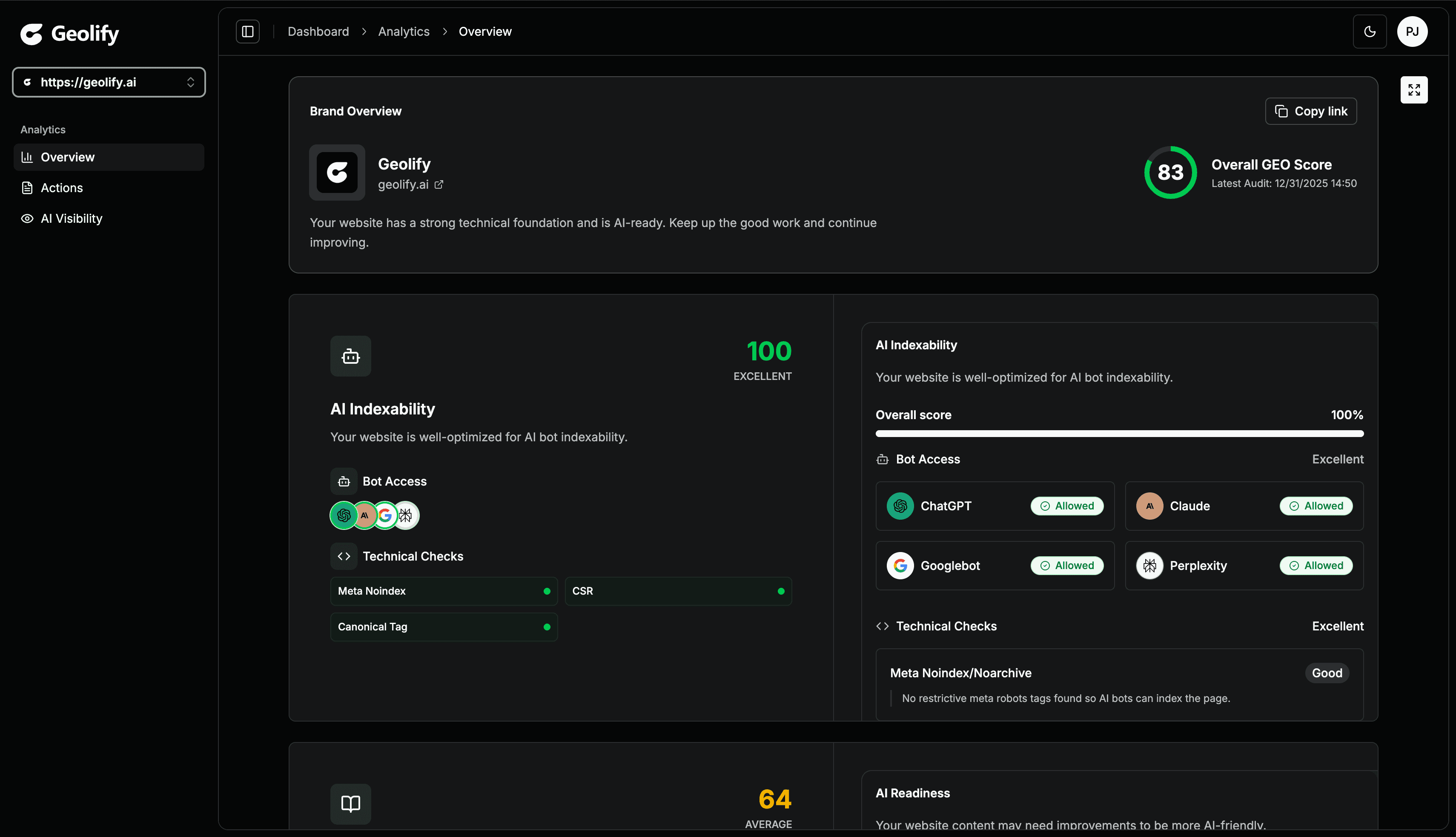Image resolution: width=1456 pixels, height=837 pixels.
Task: Select the Canonical Tag check chip
Action: [444, 627]
